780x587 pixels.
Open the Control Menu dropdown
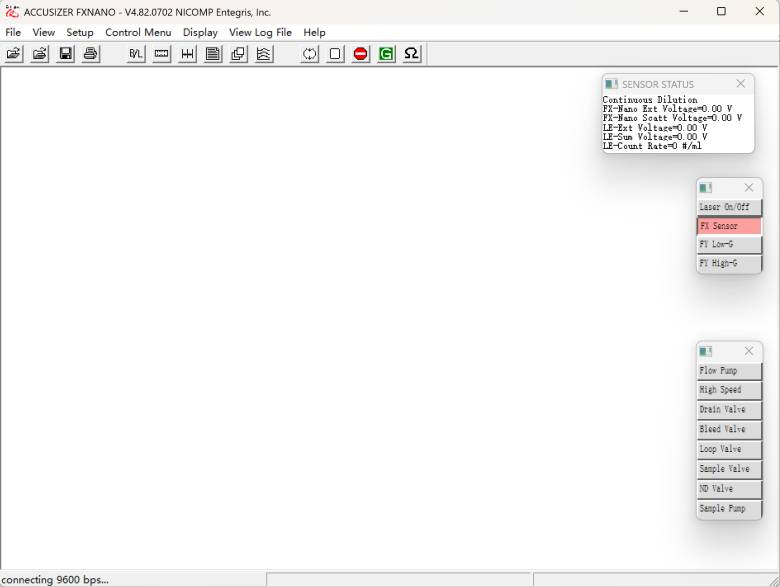[138, 32]
